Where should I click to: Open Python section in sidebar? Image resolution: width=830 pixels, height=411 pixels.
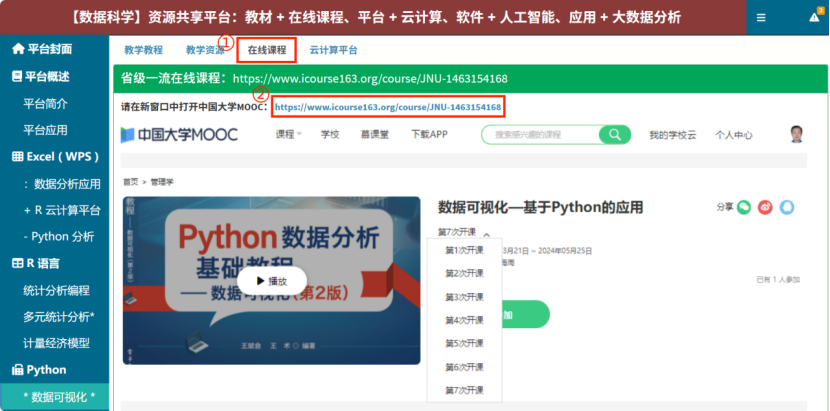click(x=39, y=370)
